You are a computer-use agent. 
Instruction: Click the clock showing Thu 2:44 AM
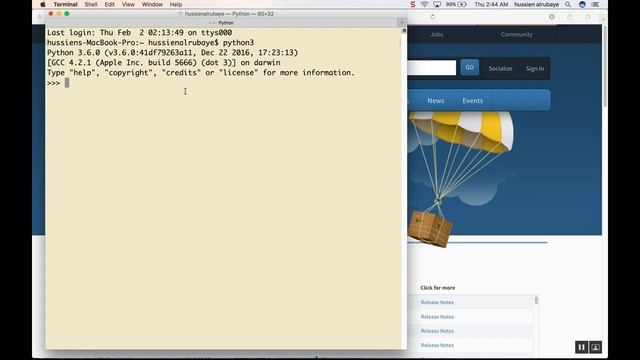[x=491, y=4]
